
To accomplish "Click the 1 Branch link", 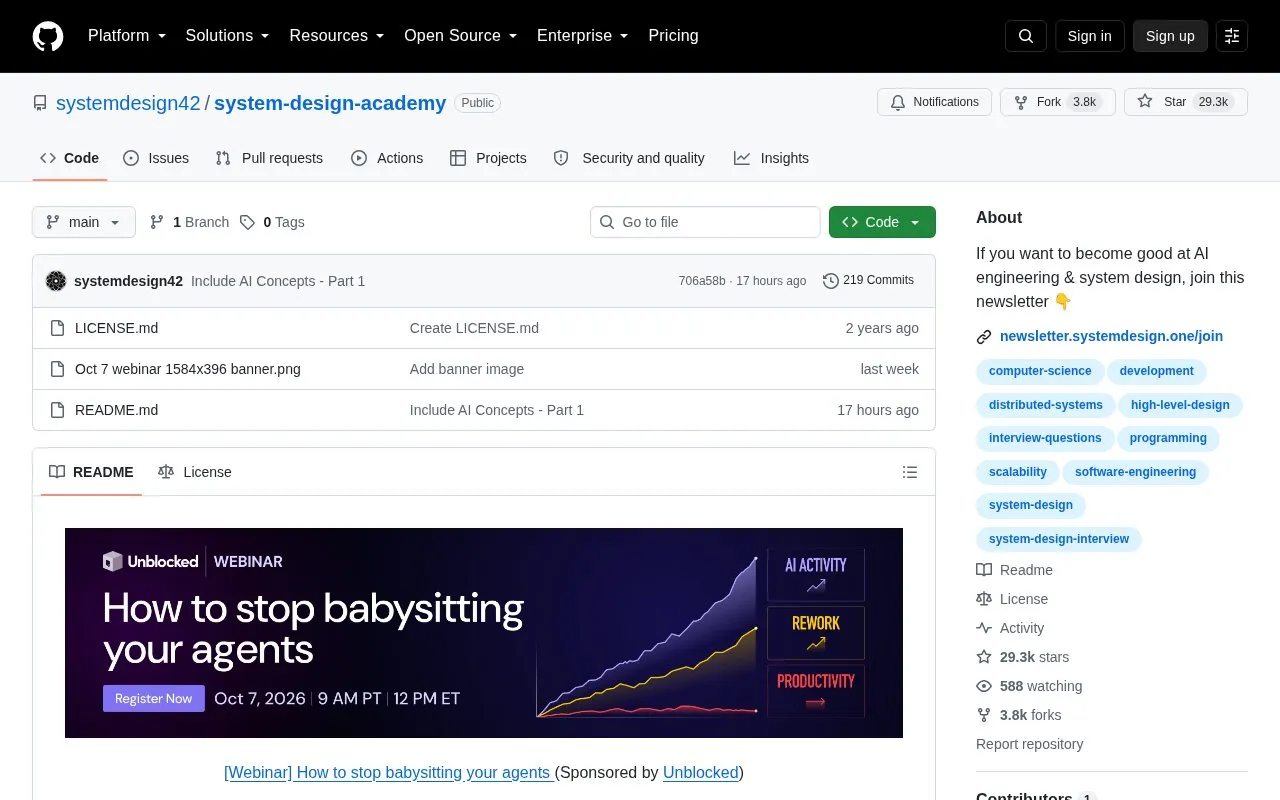I will tap(189, 222).
